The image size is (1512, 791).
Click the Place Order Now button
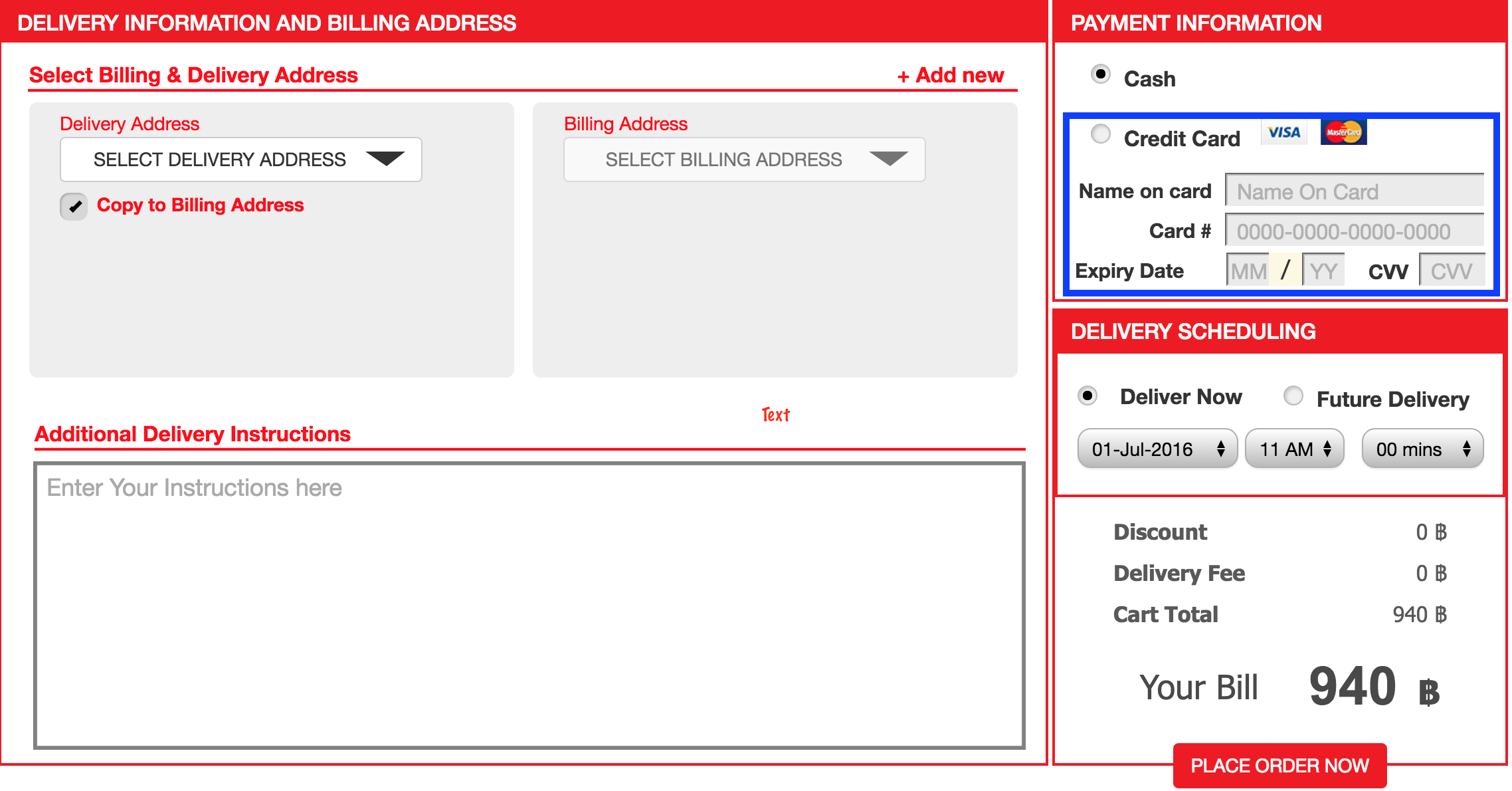pos(1279,766)
